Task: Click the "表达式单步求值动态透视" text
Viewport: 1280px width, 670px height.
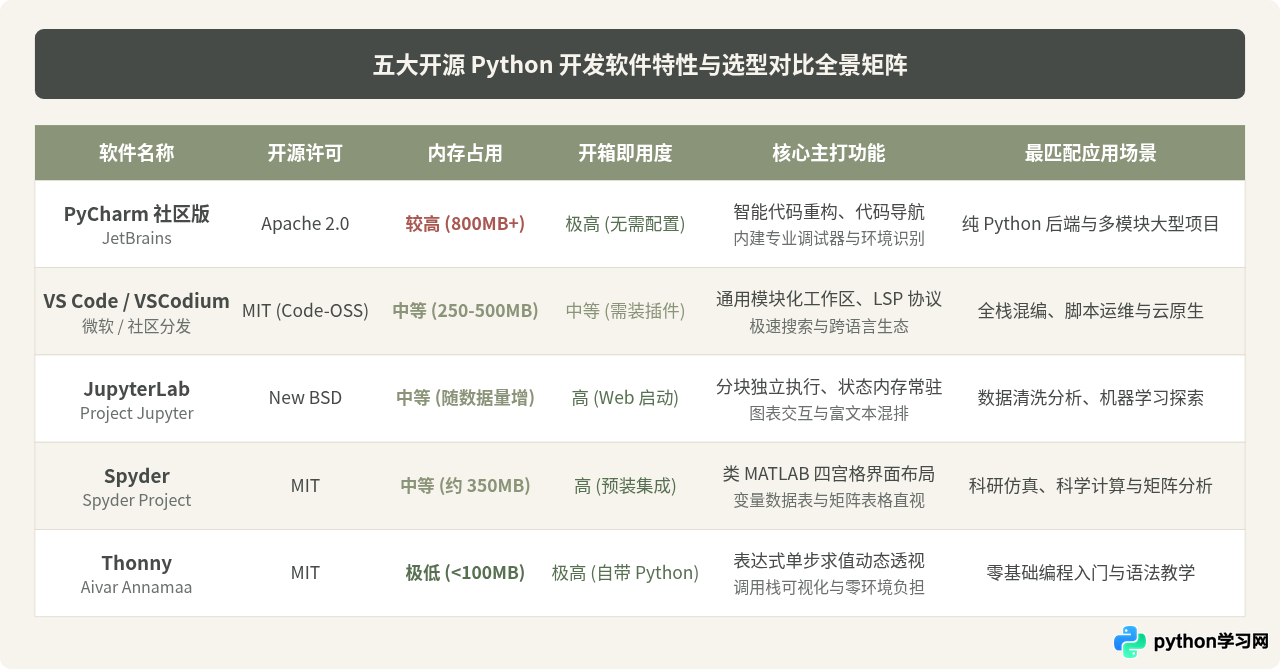Action: [x=829, y=560]
